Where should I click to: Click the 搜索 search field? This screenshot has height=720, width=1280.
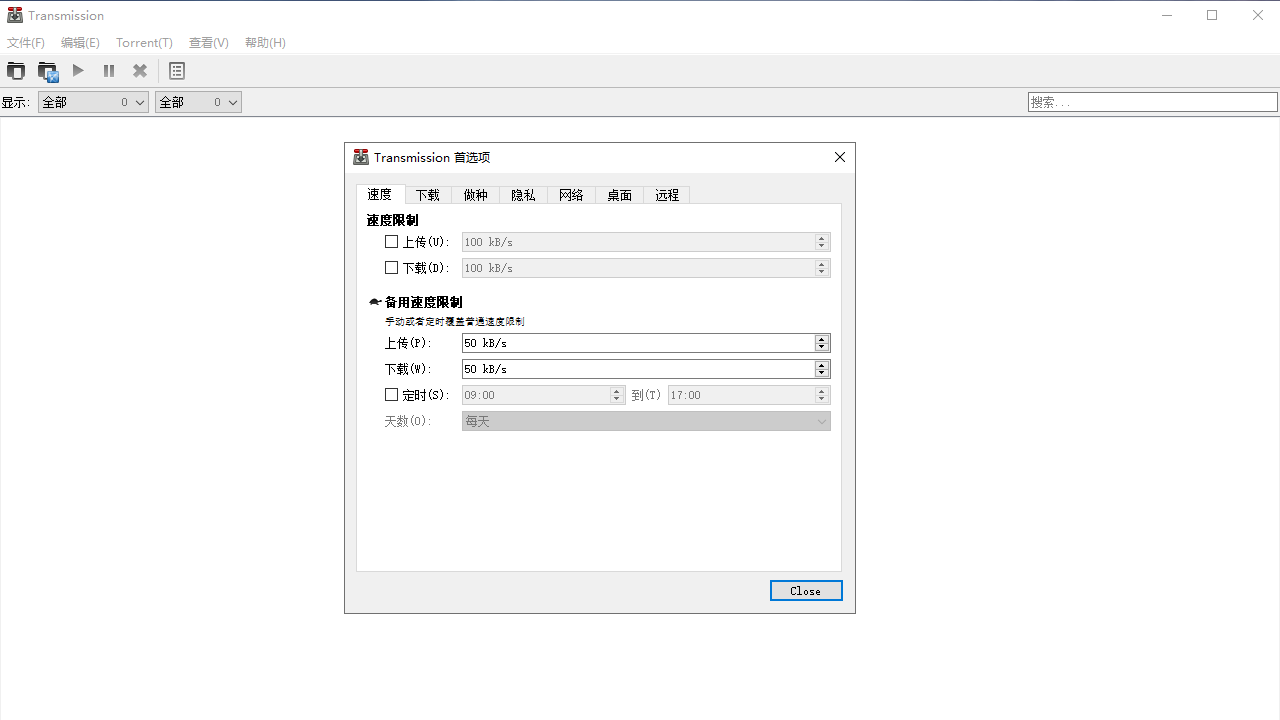[x=1152, y=101]
